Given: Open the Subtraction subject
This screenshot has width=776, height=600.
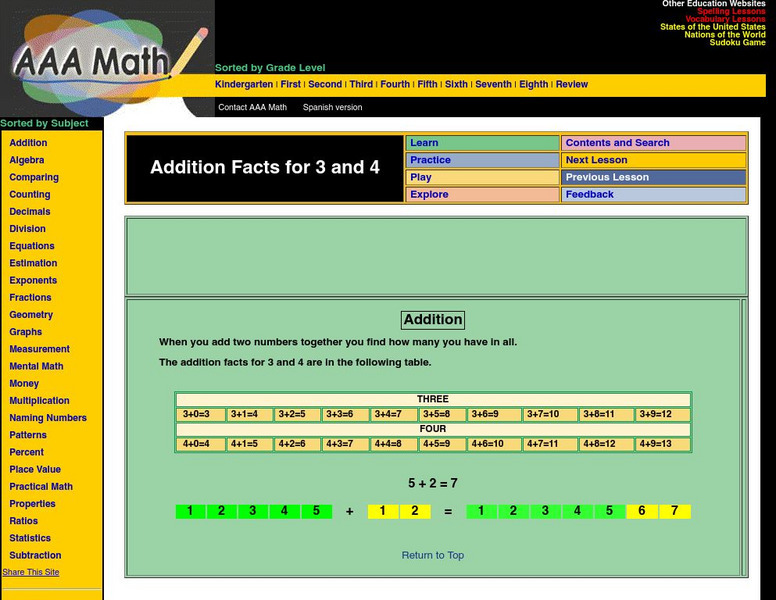Looking at the screenshot, I should point(35,555).
